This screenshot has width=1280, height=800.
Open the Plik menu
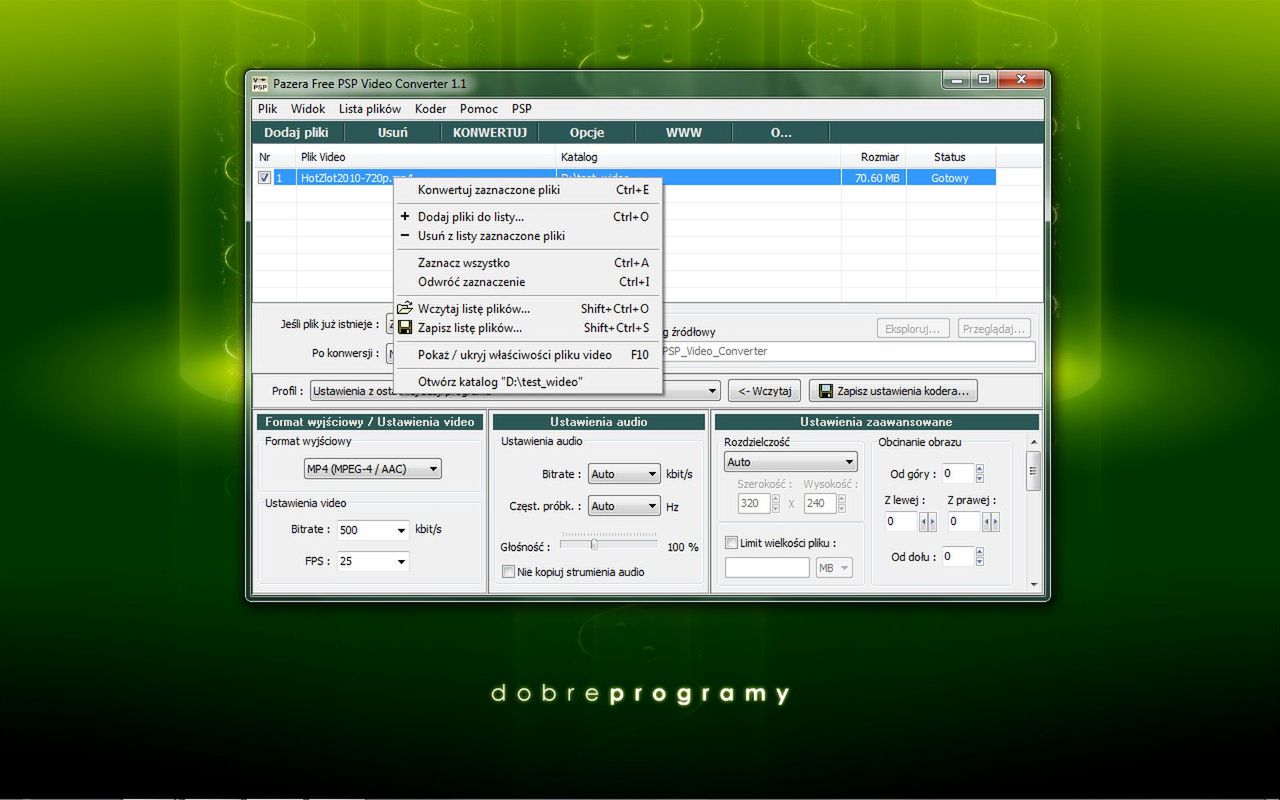pyautogui.click(x=268, y=109)
